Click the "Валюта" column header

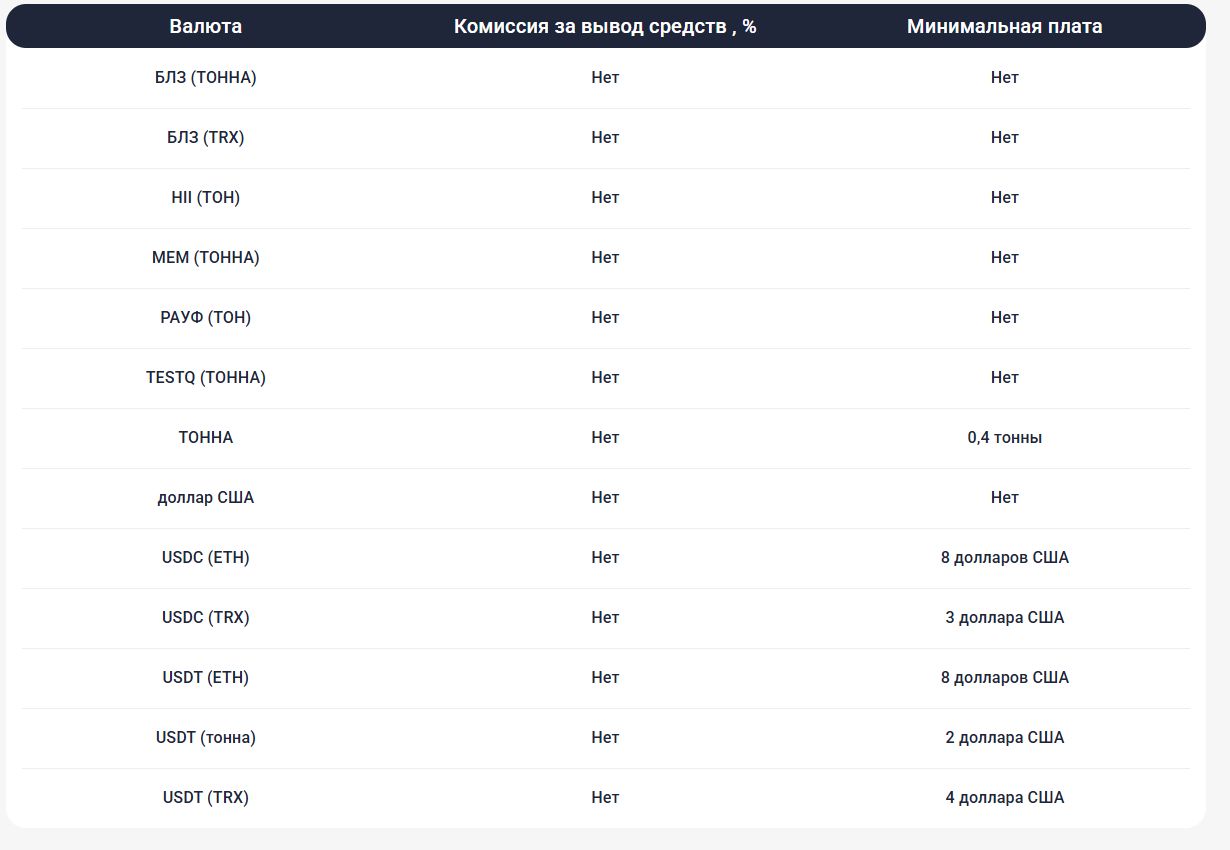point(205,27)
